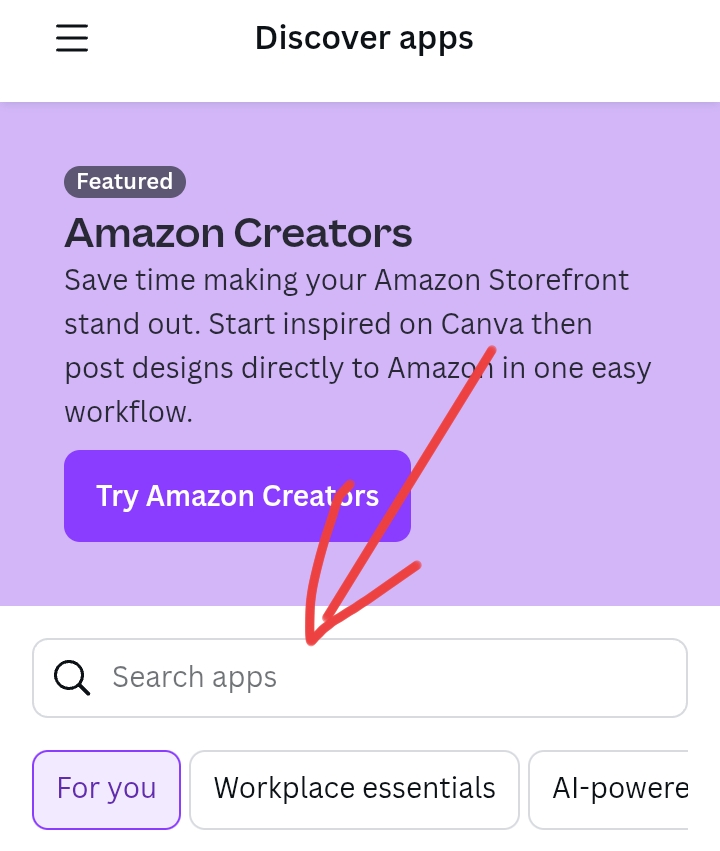Click the Discover apps page title
The height and width of the screenshot is (851, 720).
364,38
